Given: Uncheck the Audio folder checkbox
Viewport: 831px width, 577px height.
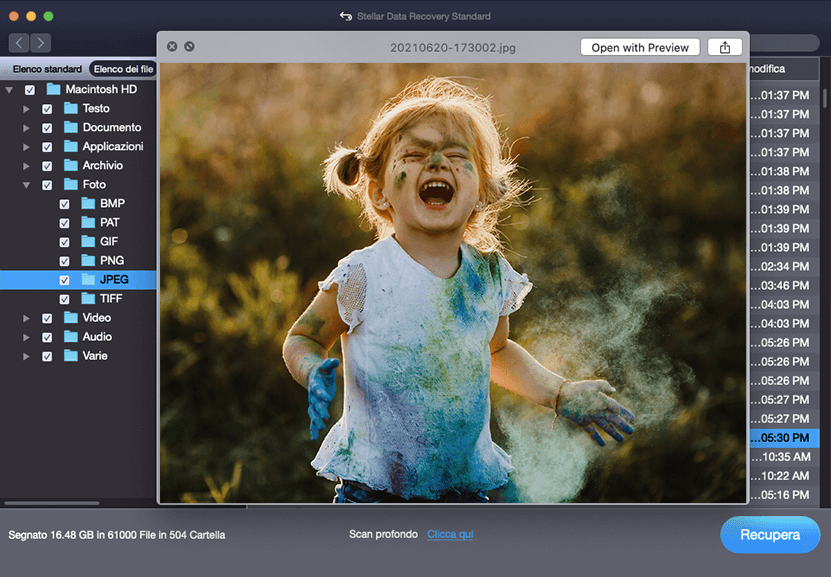Looking at the screenshot, I should pos(47,337).
